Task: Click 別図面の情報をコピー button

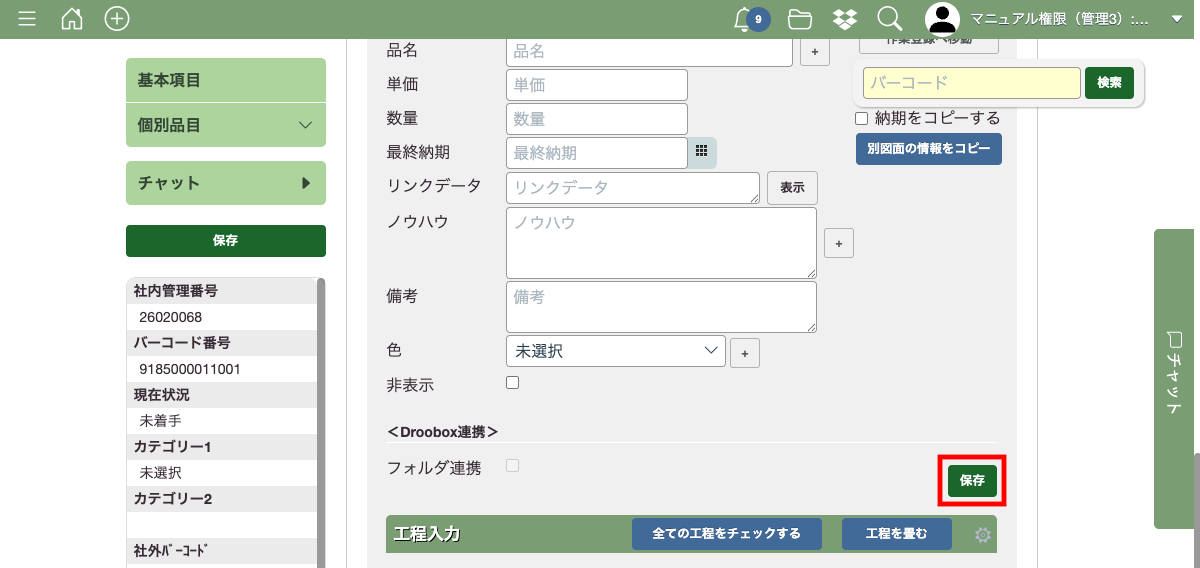Action: click(x=928, y=149)
